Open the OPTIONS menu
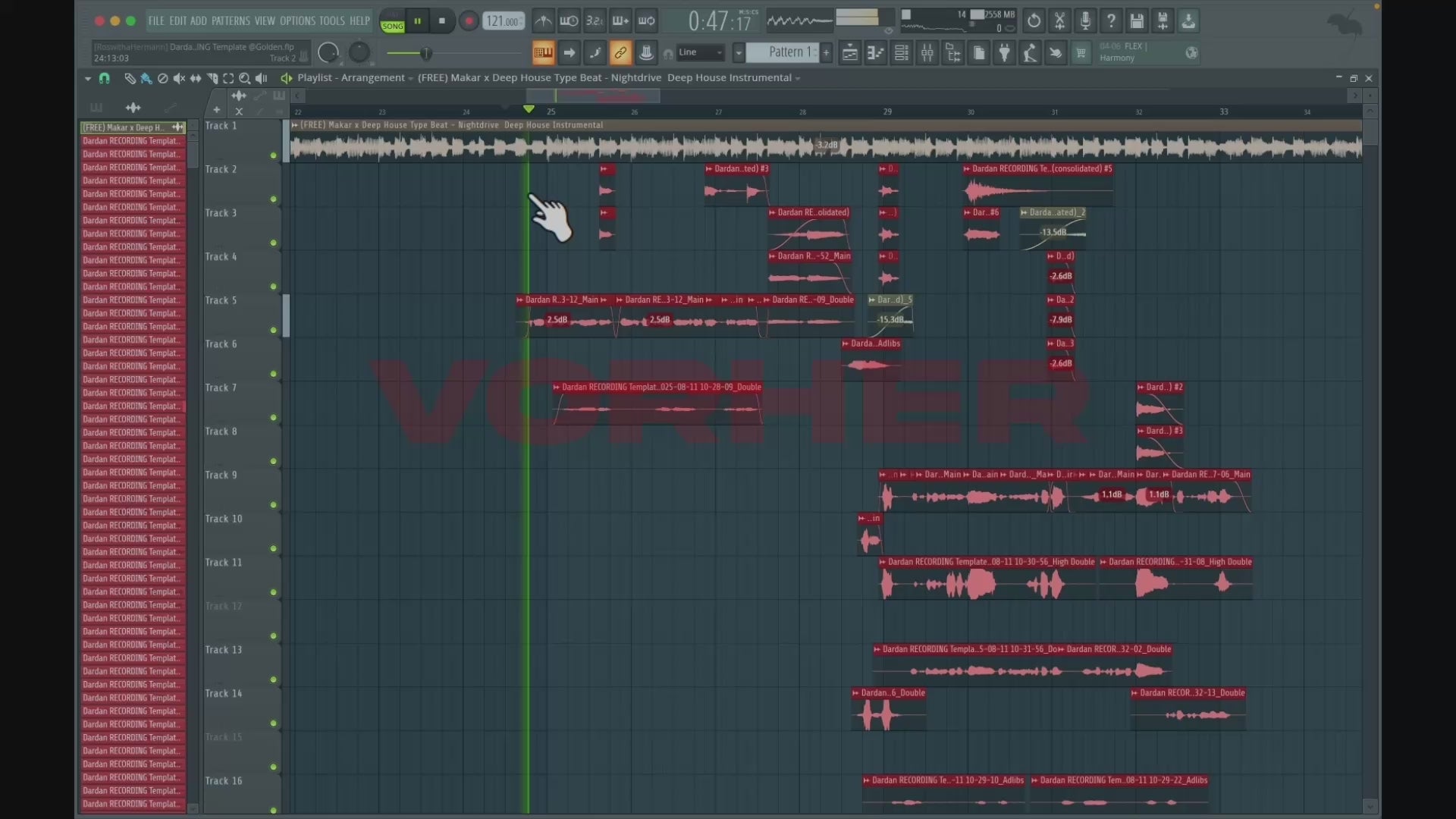 pyautogui.click(x=297, y=21)
